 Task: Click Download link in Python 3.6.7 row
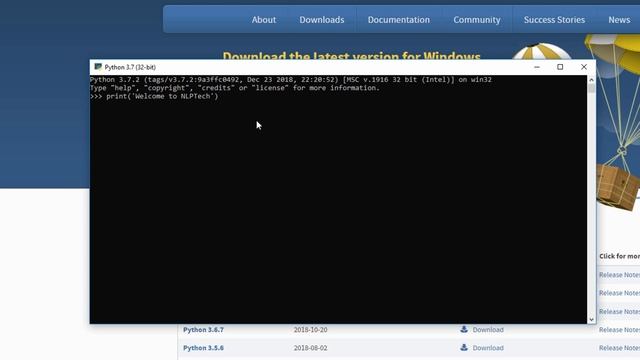(488, 330)
